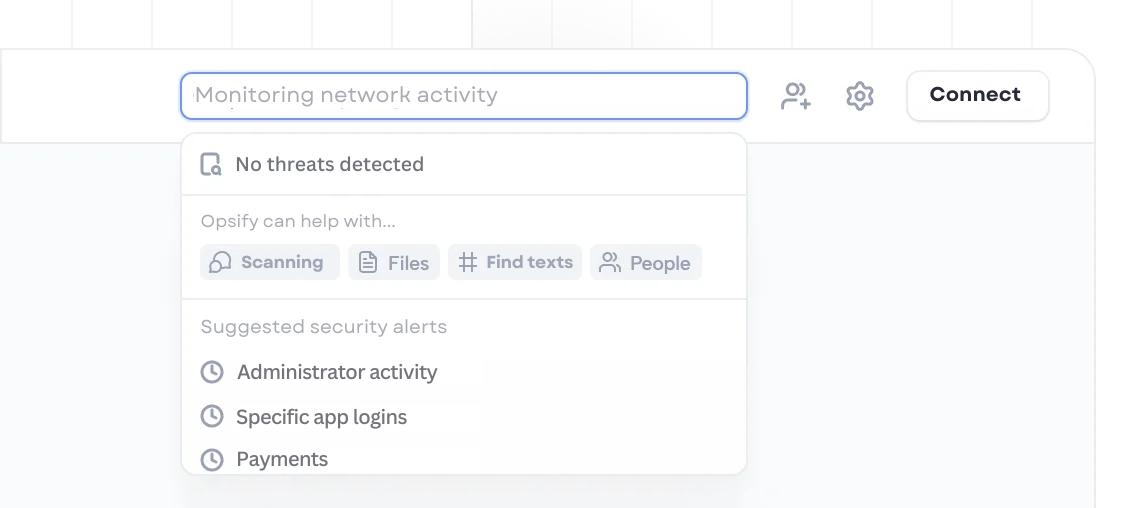Click the Connect button

(x=976, y=96)
